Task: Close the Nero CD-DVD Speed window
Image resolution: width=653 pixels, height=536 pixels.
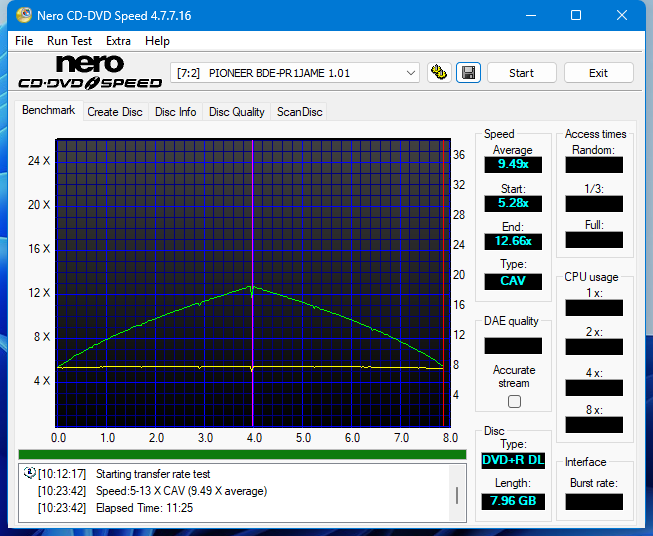Action: (622, 15)
